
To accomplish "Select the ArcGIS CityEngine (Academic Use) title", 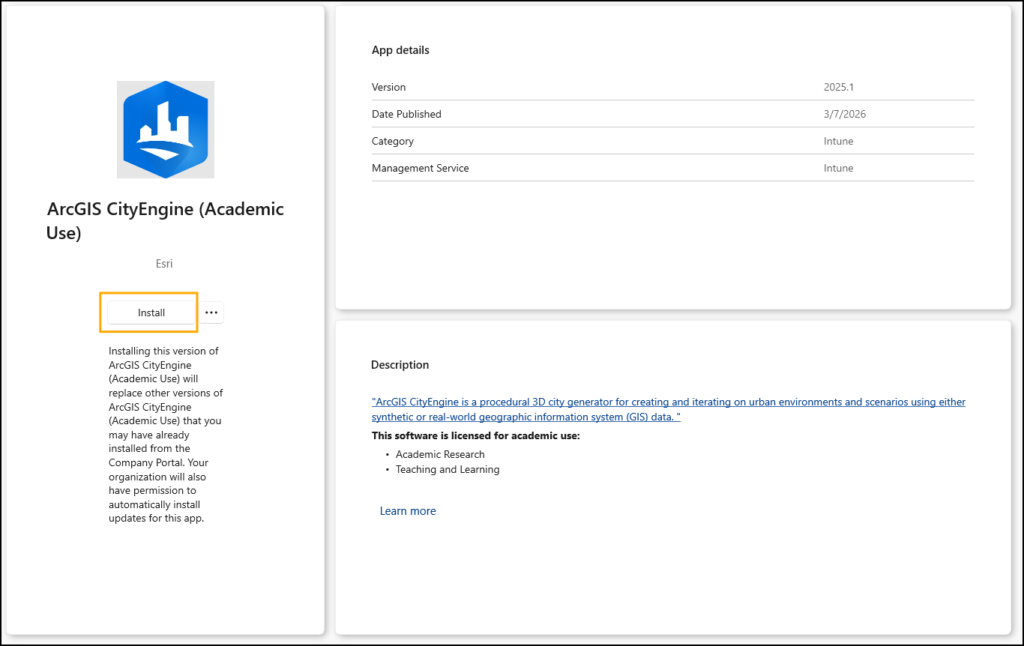I will (165, 221).
